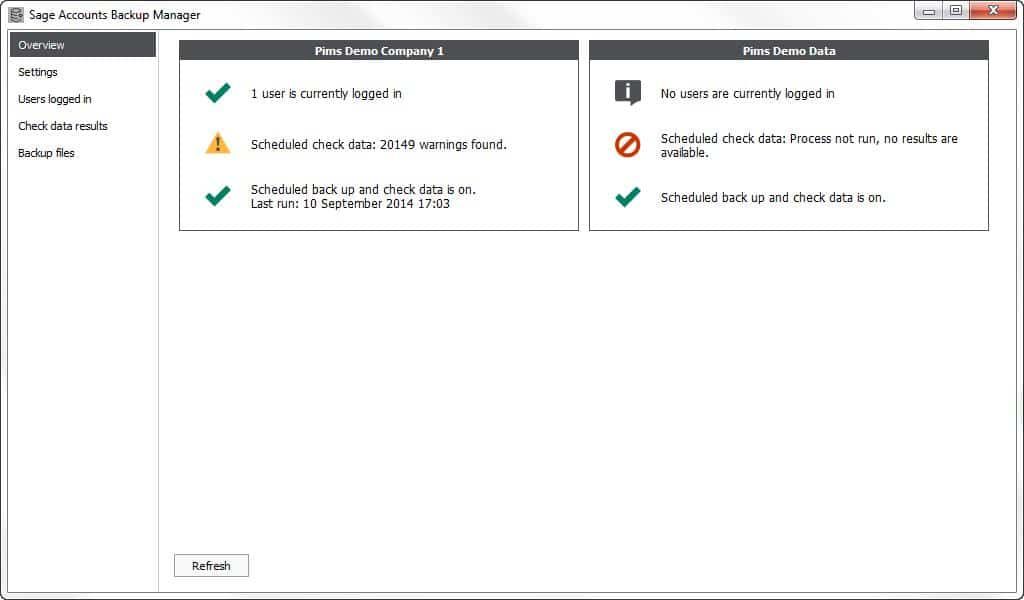This screenshot has width=1024, height=600.
Task: Click green checkmark beside '1 user is currently logged in'
Action: coord(217,93)
